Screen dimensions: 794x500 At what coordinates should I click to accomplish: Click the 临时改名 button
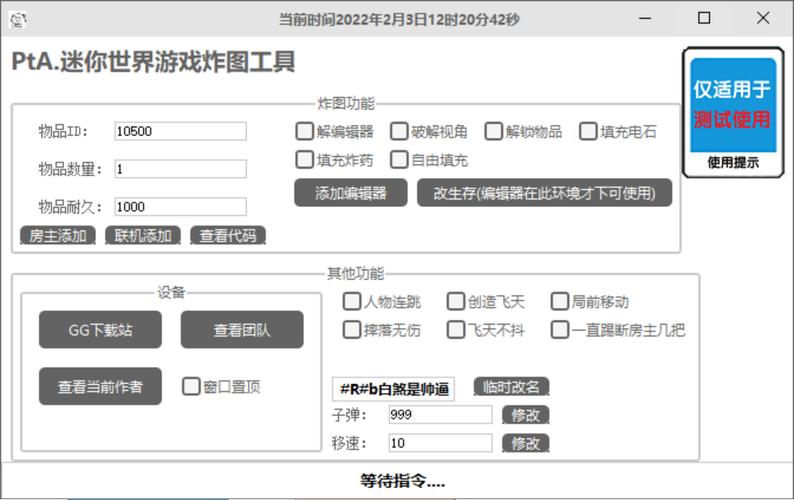(x=511, y=387)
